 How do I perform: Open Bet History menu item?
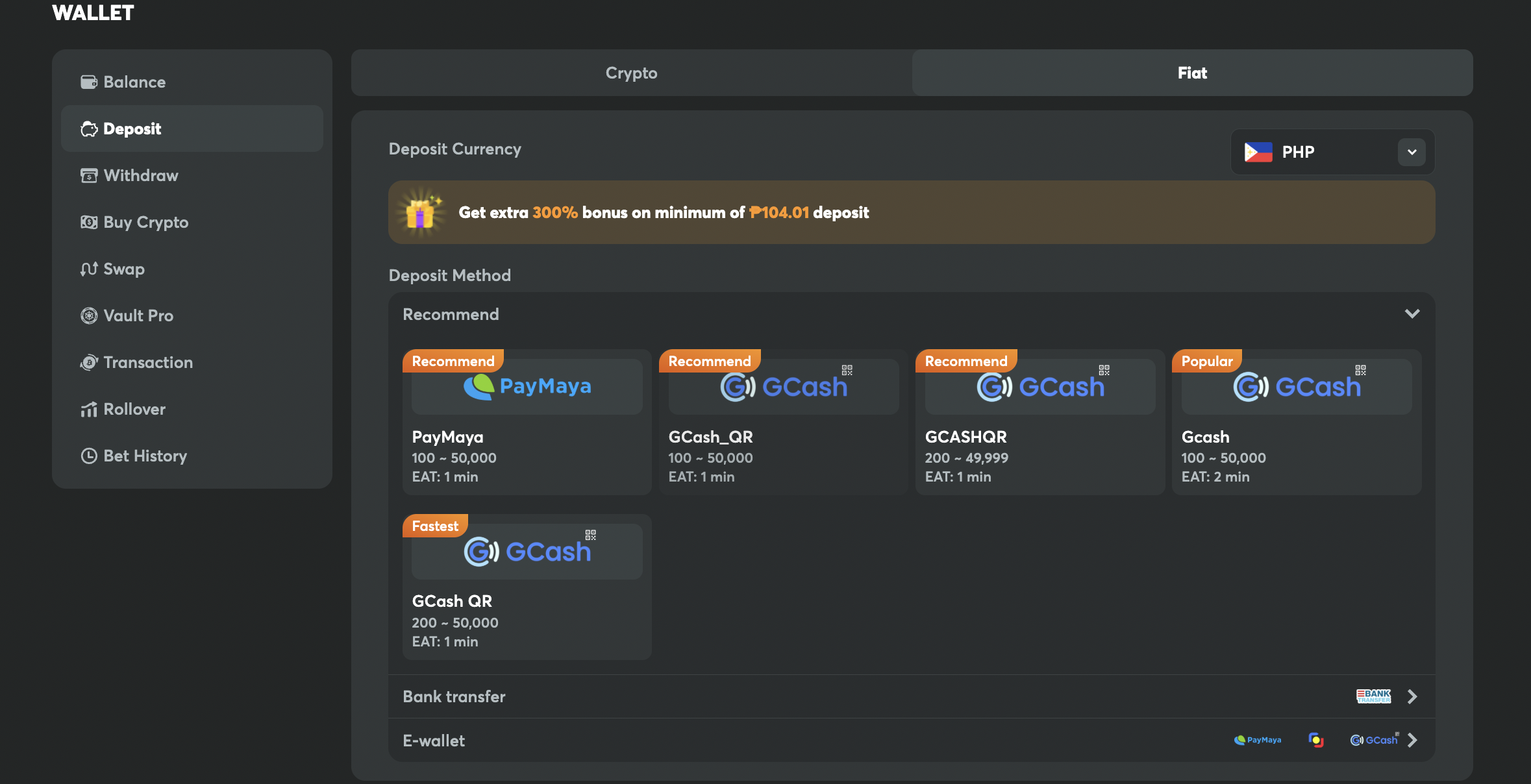(192, 456)
